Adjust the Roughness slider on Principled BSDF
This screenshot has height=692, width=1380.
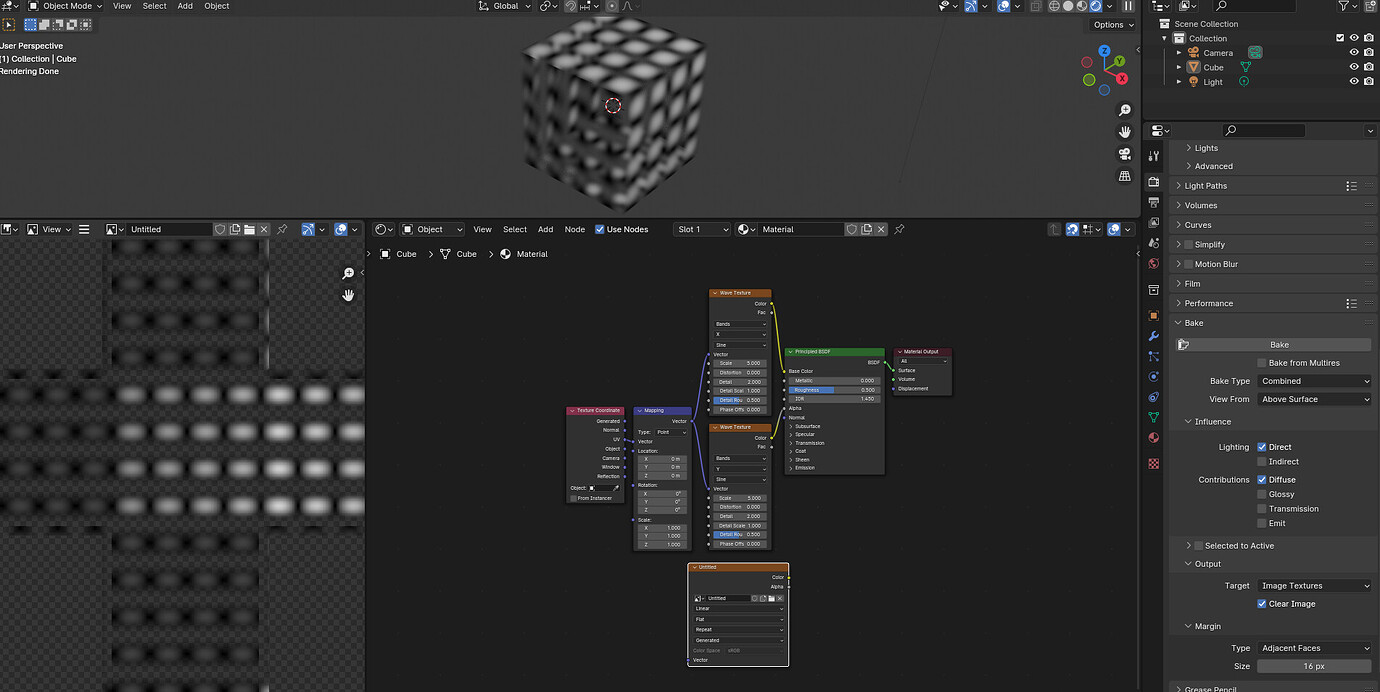pos(834,390)
